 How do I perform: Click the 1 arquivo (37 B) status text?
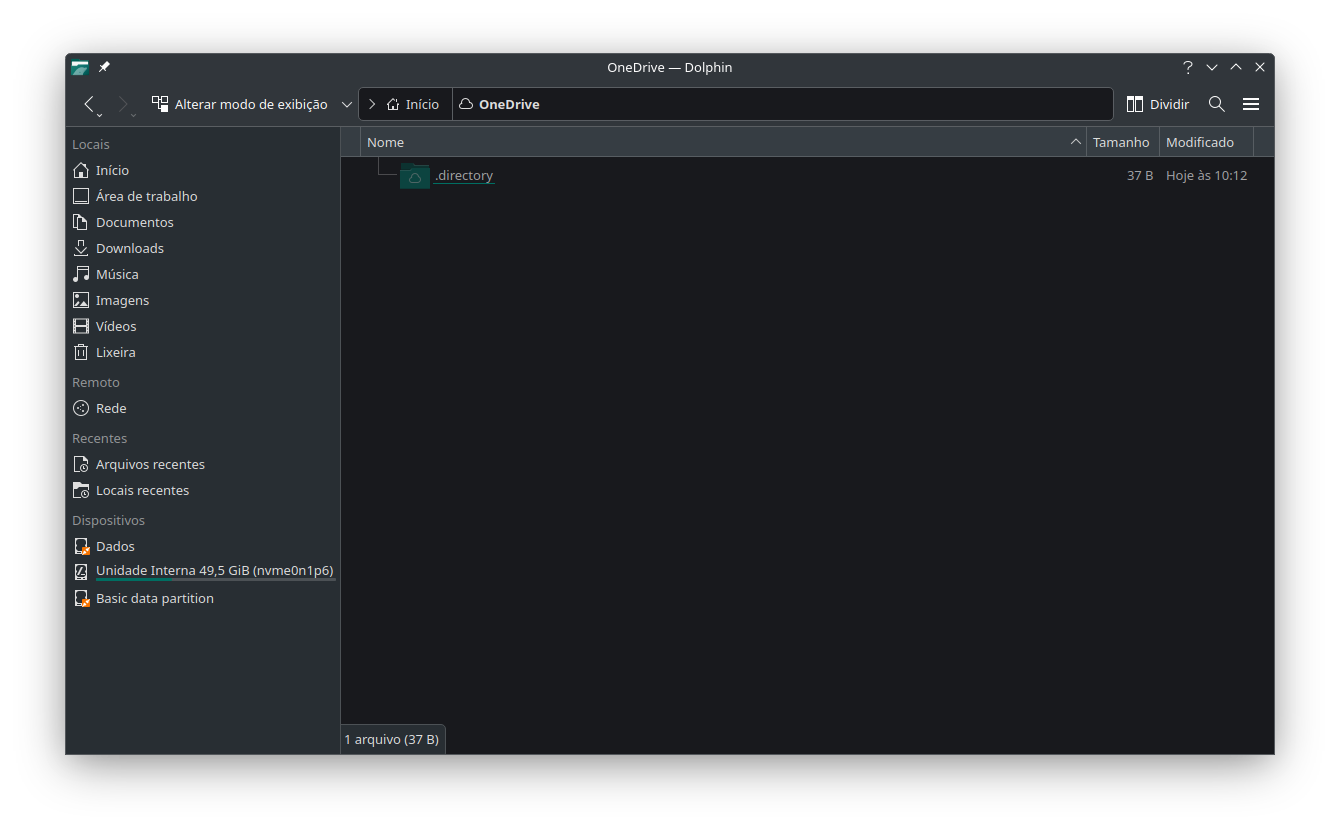point(391,739)
